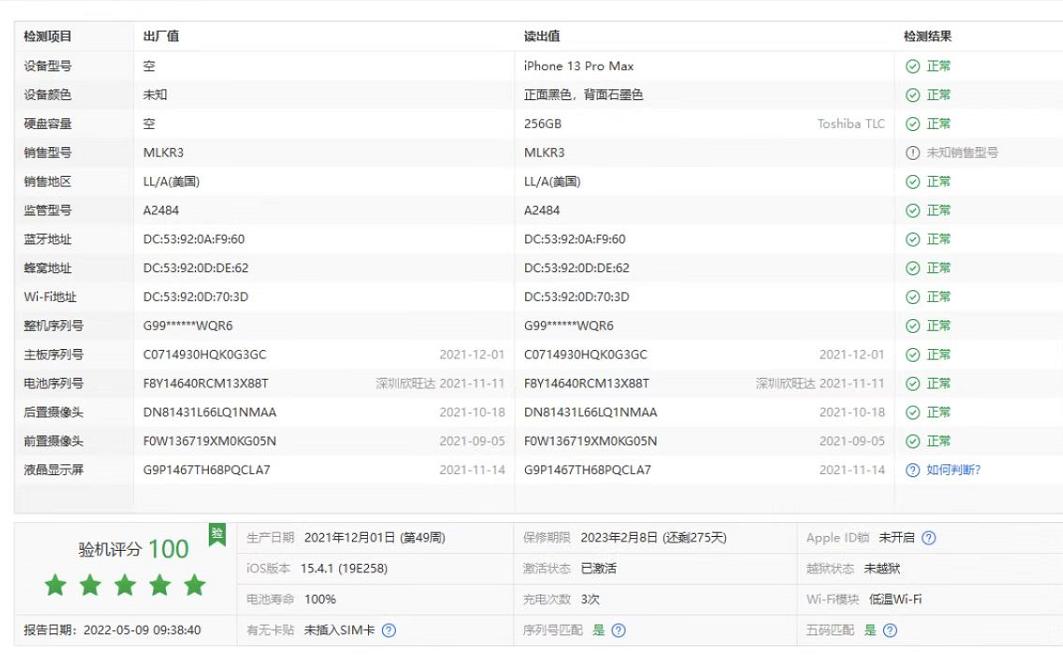Click the Toshiba TLC label on 硬盘容量 row
Screen dimensions: 1063x656
pos(851,123)
